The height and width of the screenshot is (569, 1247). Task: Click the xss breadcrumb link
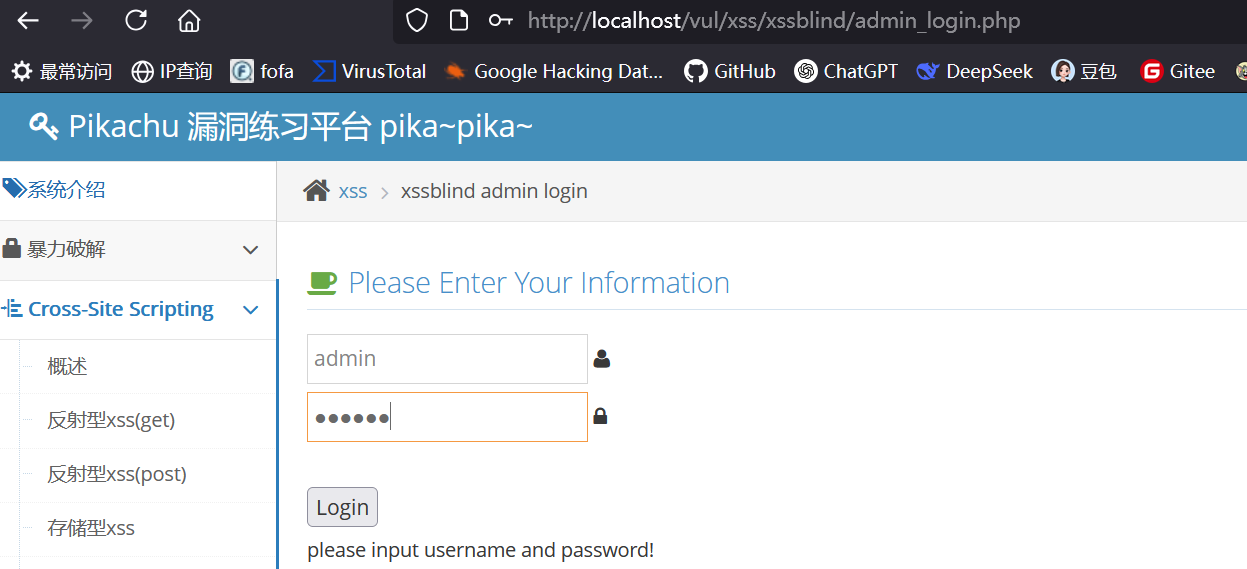coord(353,191)
